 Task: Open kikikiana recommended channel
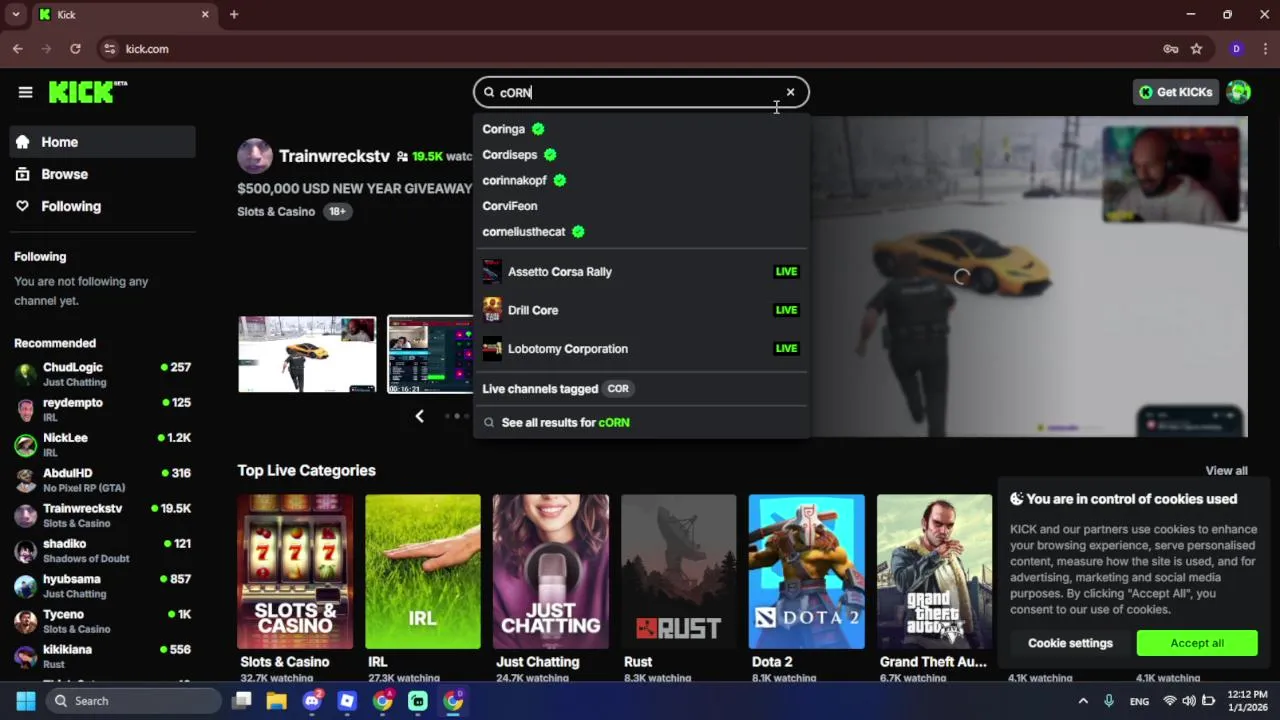(x=103, y=656)
